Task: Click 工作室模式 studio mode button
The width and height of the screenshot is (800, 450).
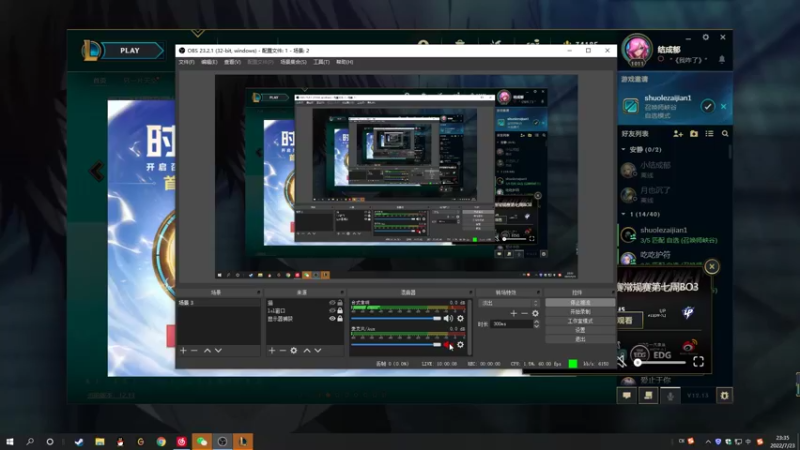Action: pyautogui.click(x=580, y=321)
